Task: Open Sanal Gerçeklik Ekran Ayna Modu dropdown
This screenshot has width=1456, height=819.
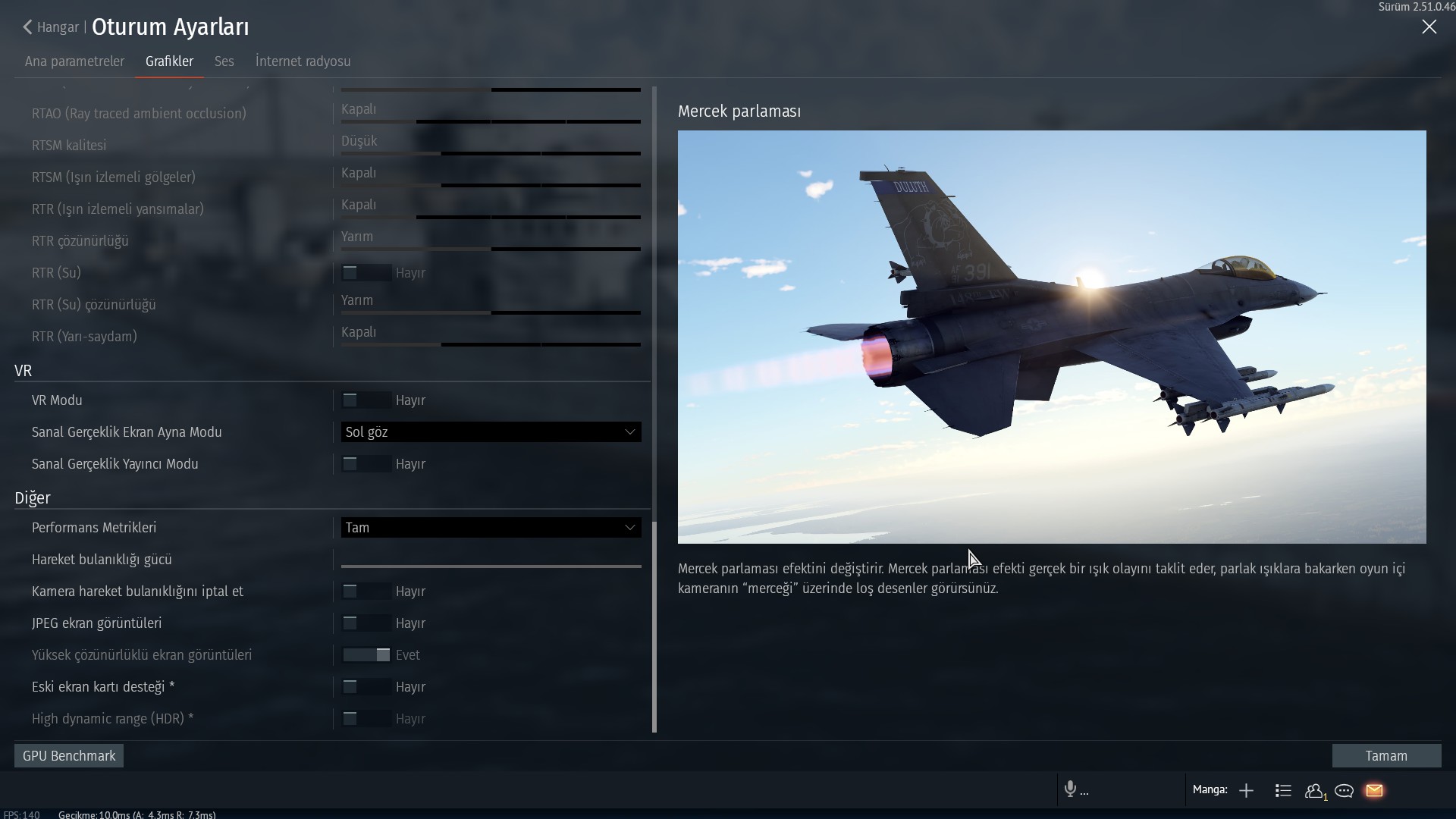Action: (491, 432)
